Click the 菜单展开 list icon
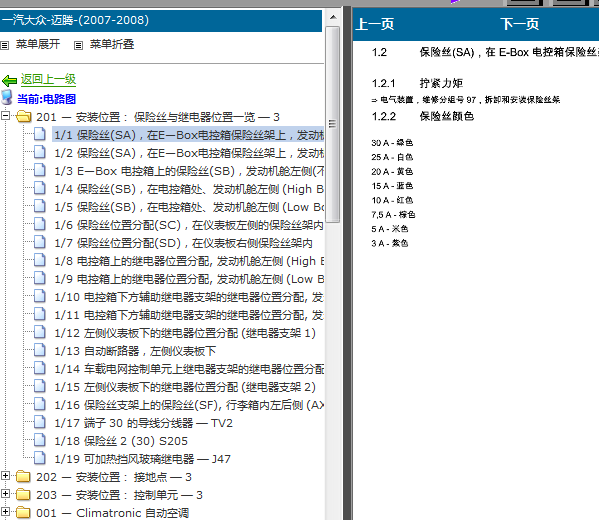The width and height of the screenshot is (599, 520). tap(5, 45)
